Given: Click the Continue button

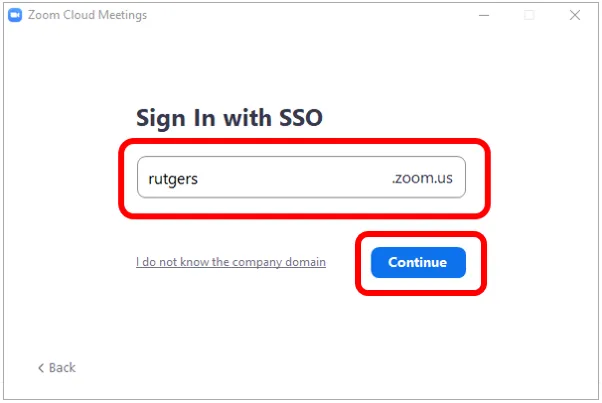Looking at the screenshot, I should point(418,263).
